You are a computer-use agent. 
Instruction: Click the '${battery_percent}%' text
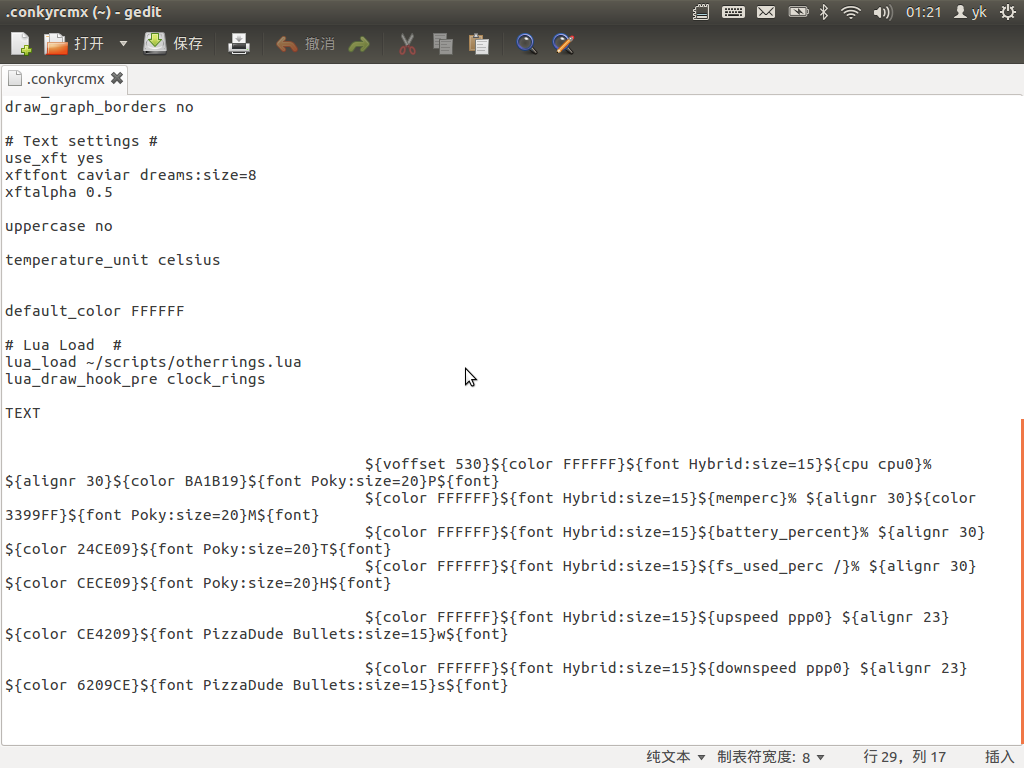(784, 532)
